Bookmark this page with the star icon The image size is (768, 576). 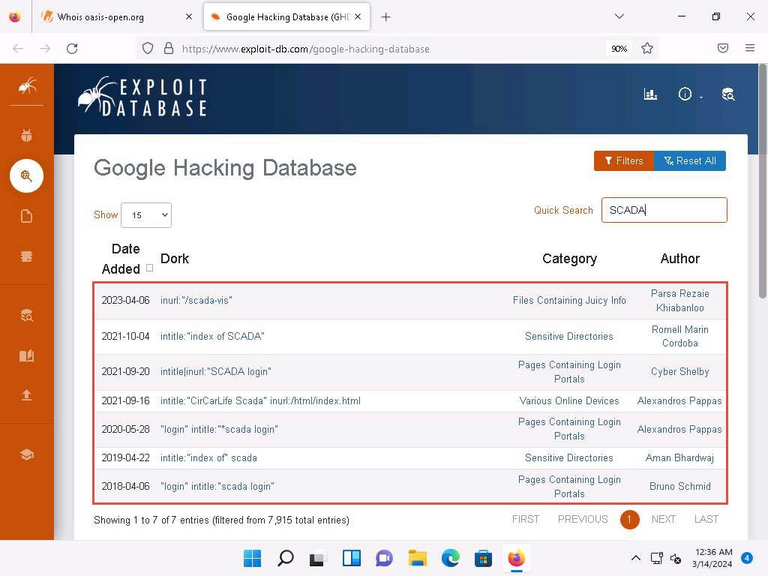(647, 48)
